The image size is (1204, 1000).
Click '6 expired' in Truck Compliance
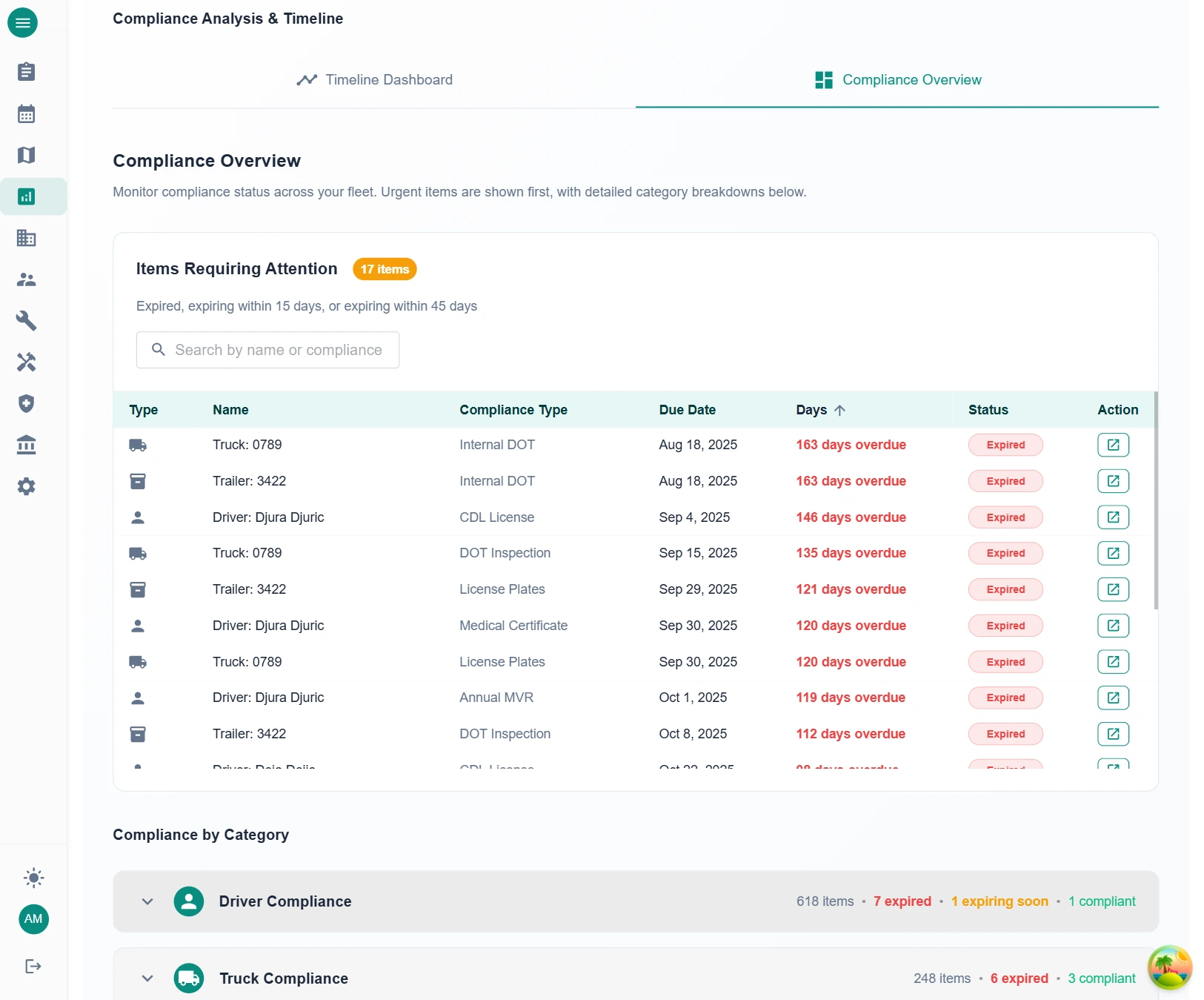pos(1019,979)
